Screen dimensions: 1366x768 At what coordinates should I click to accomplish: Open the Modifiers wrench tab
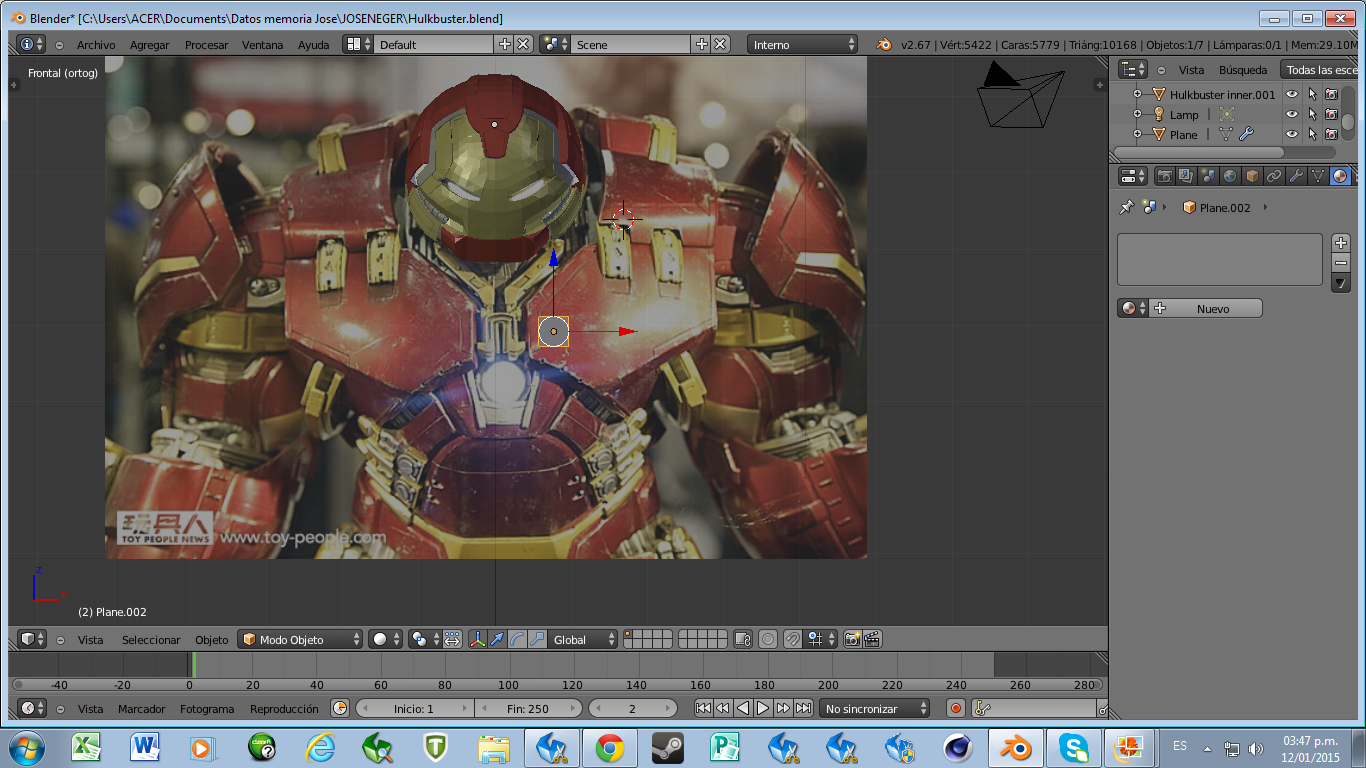(1296, 176)
